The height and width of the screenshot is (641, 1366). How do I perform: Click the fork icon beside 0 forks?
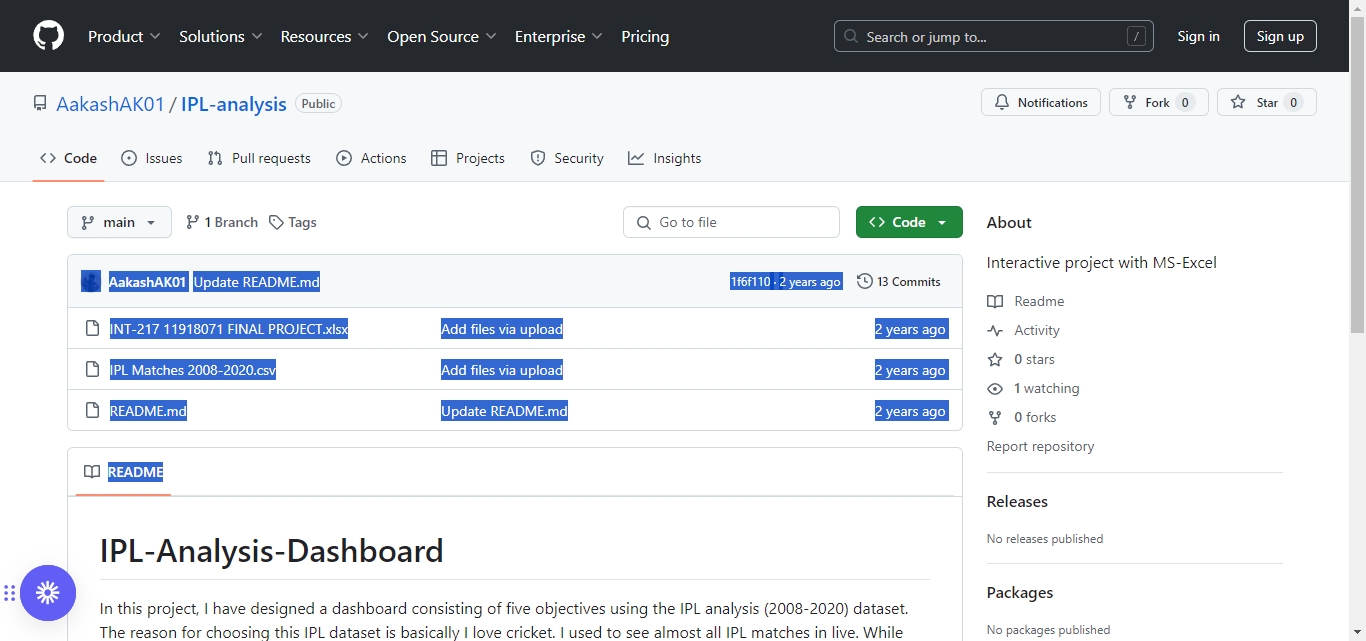tap(995, 417)
